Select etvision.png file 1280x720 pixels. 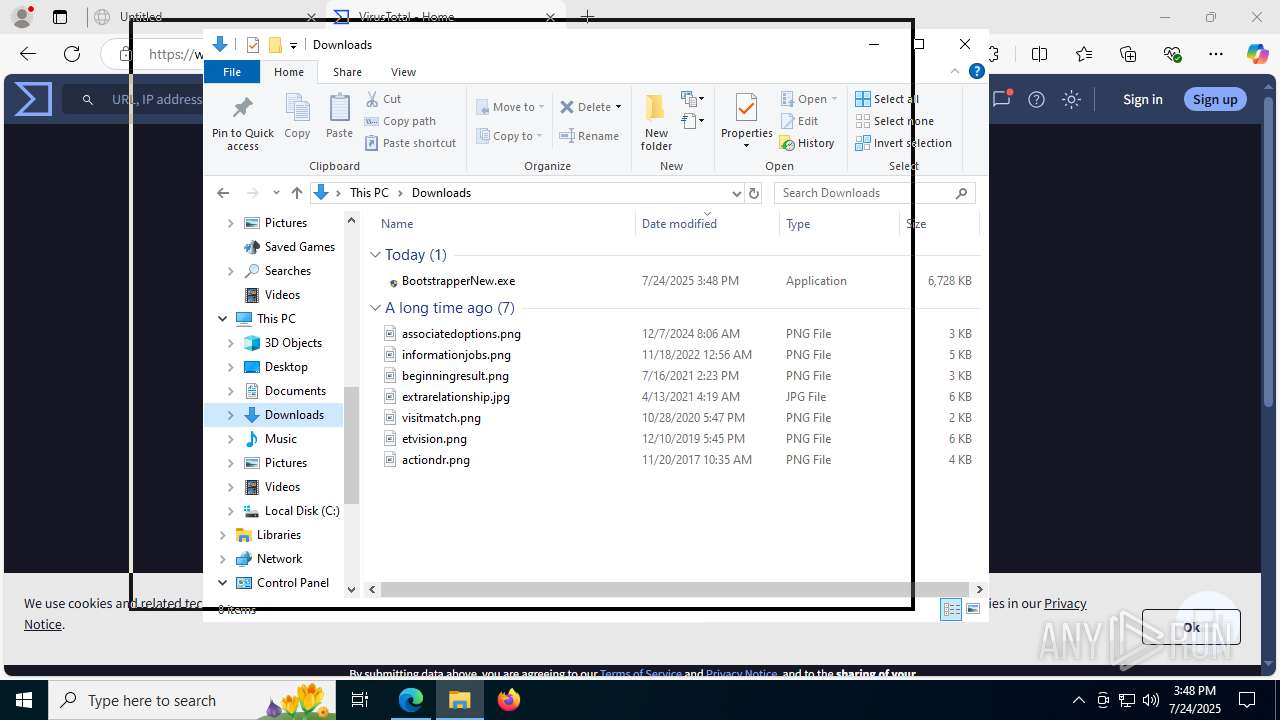[x=434, y=439]
